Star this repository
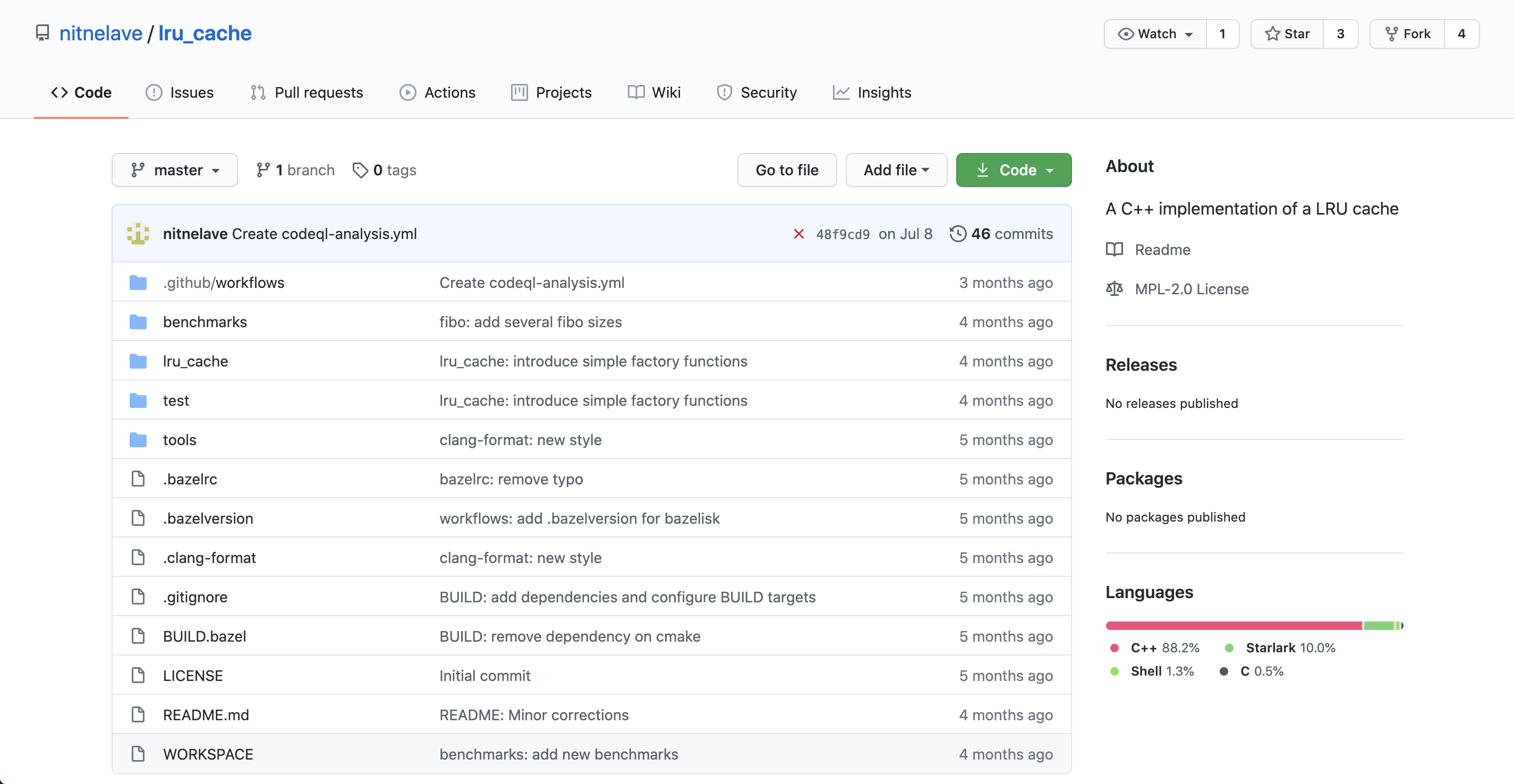 pyautogui.click(x=1287, y=34)
